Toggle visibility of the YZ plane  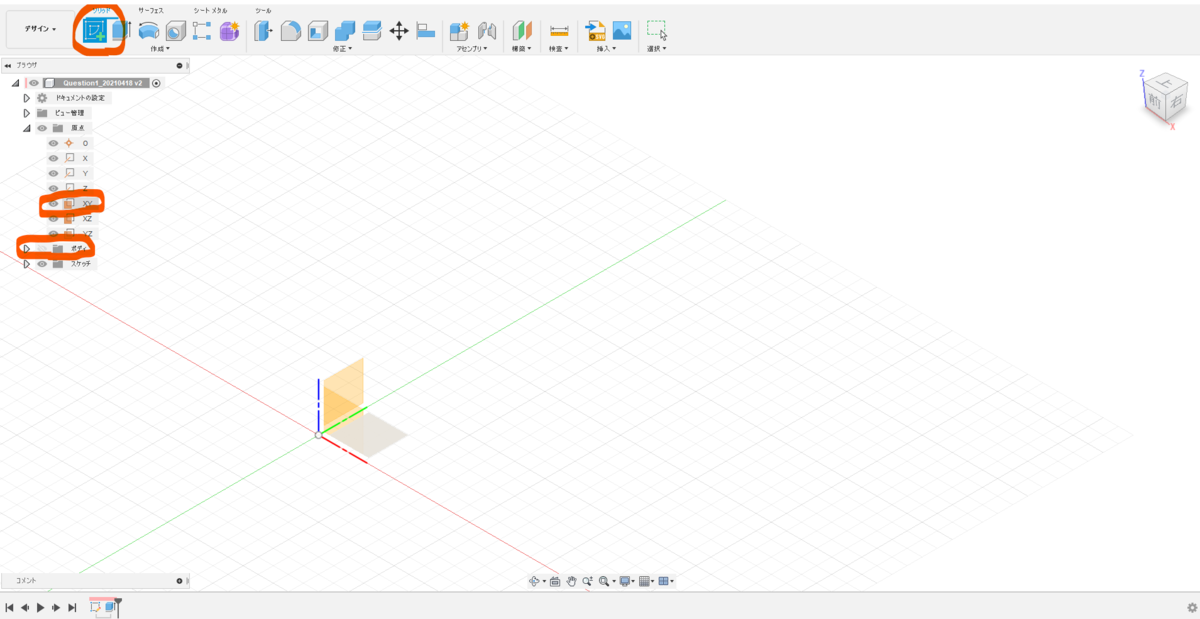coord(54,233)
